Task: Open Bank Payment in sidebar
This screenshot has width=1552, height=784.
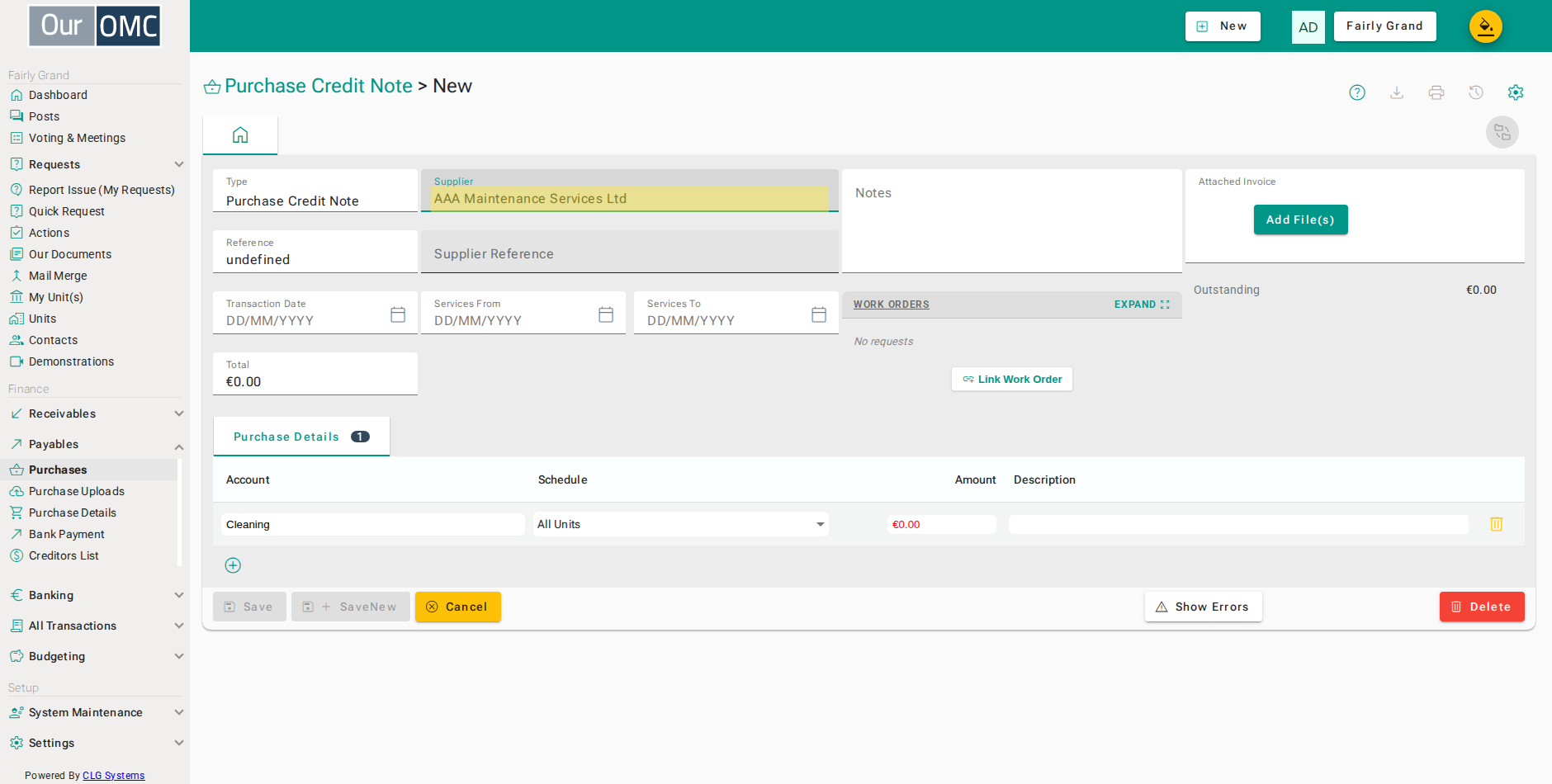Action: (x=66, y=534)
